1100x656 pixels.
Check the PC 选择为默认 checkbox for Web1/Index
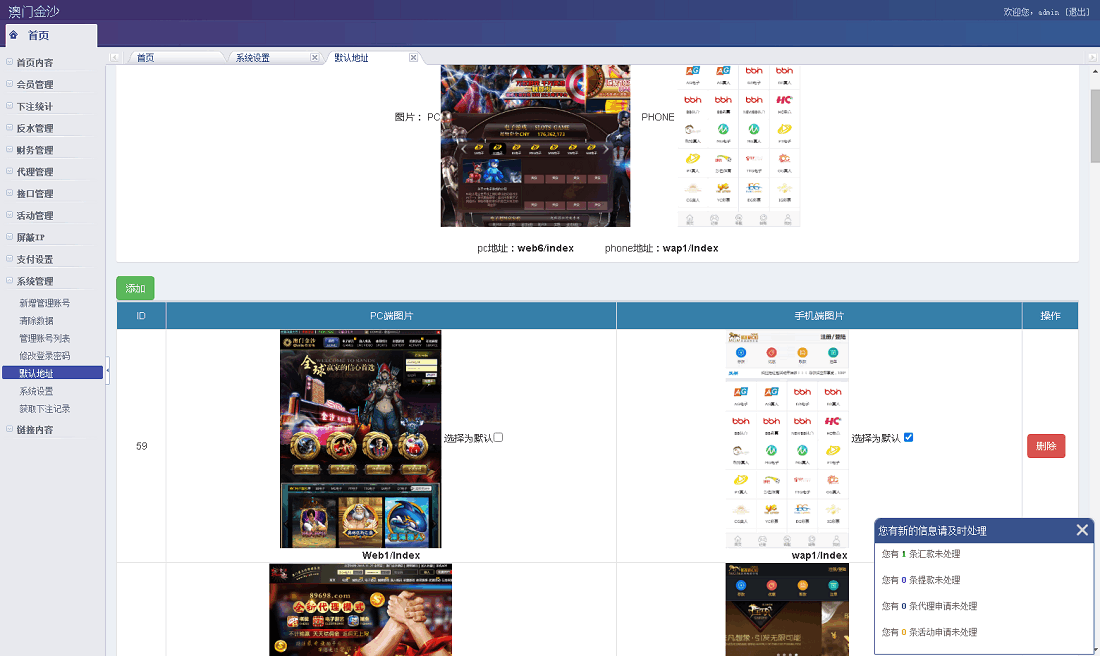[x=498, y=438]
